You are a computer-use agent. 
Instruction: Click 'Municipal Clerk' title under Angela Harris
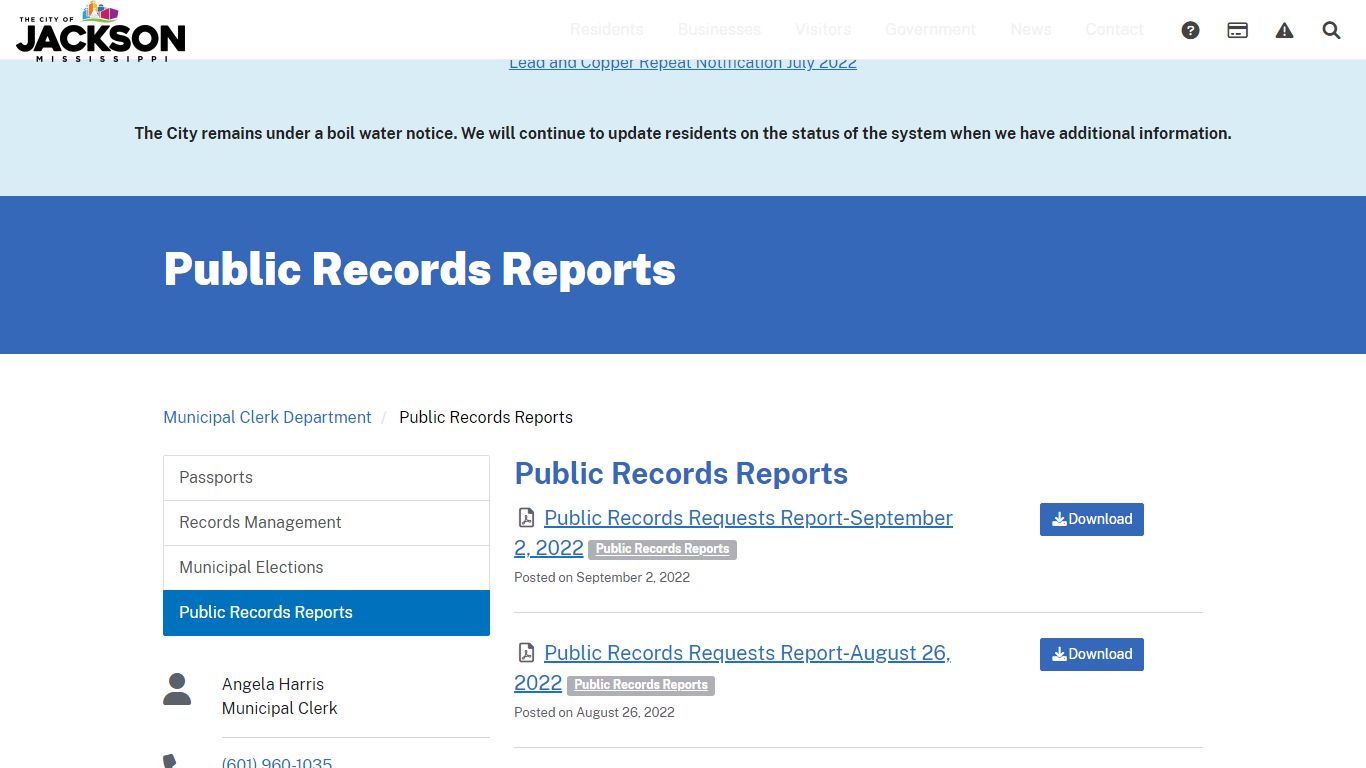280,708
